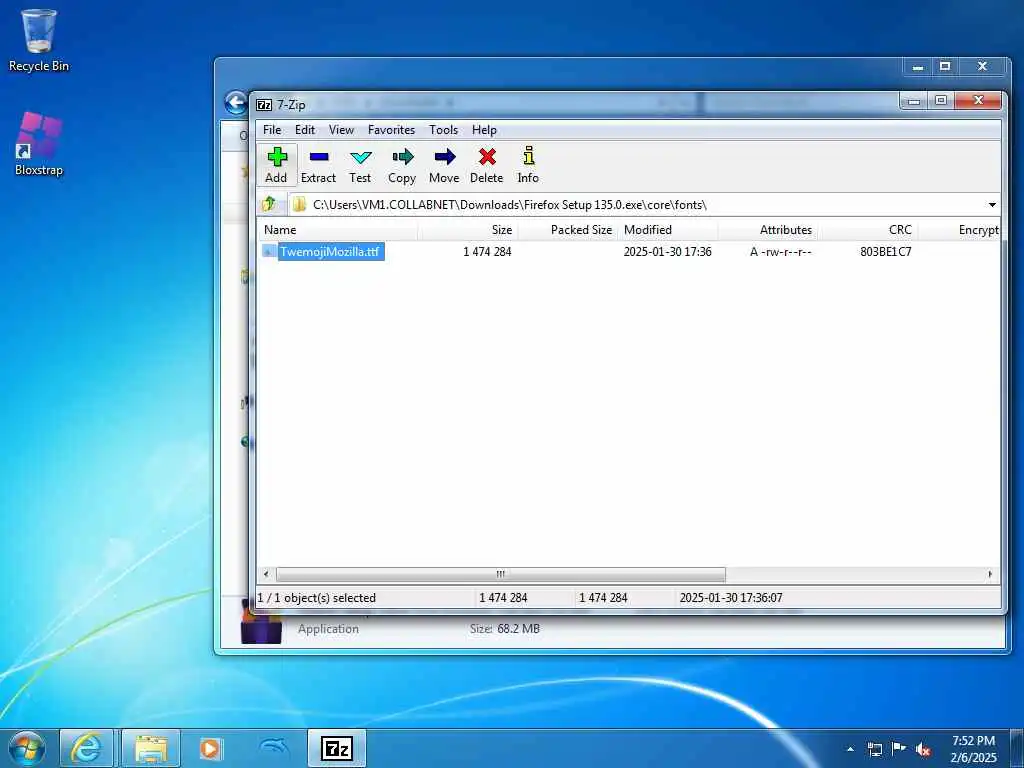The width and height of the screenshot is (1024, 768).
Task: Click the Extract toolbar icon
Action: click(x=318, y=165)
